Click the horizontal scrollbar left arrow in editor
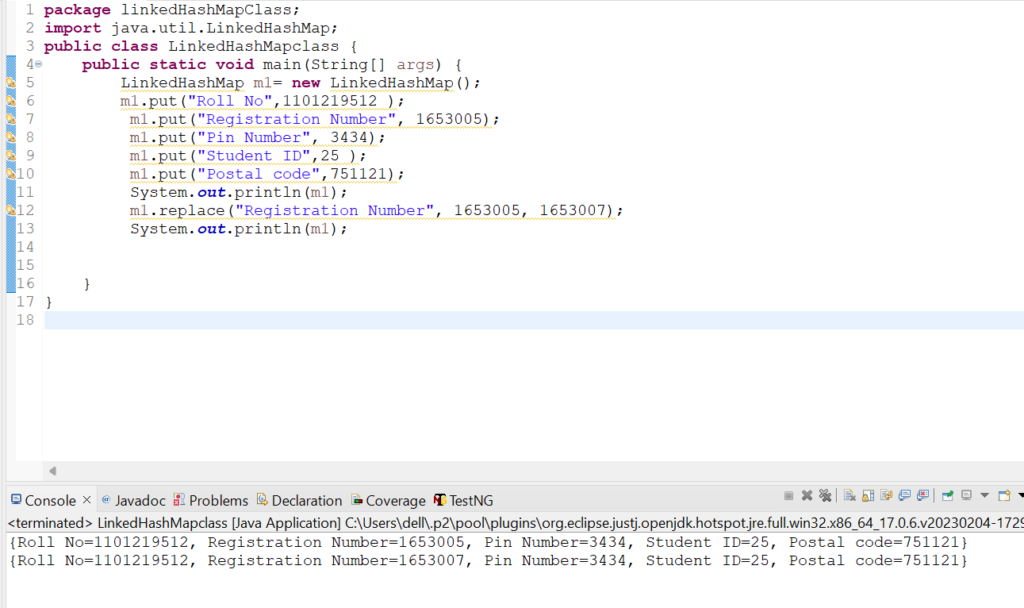 53,471
